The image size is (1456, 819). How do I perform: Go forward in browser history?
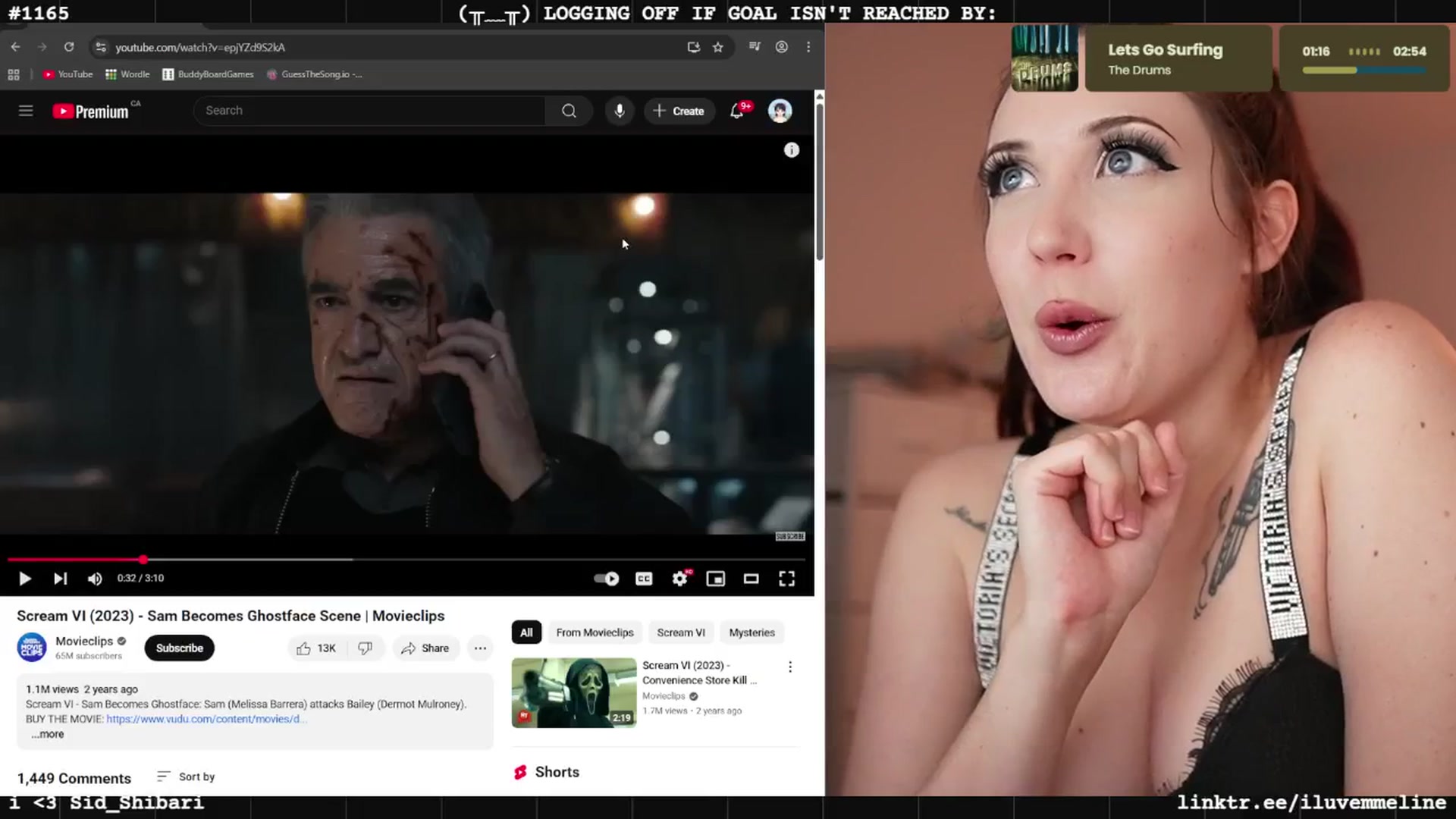(x=42, y=47)
